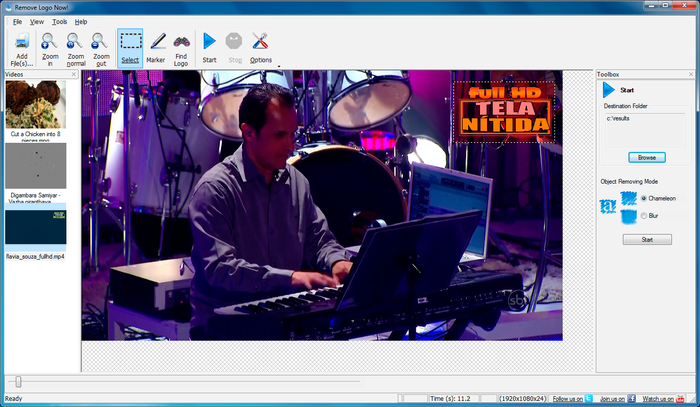Close the Toolbox panel
Screen dimensions: 700x407
(691, 75)
